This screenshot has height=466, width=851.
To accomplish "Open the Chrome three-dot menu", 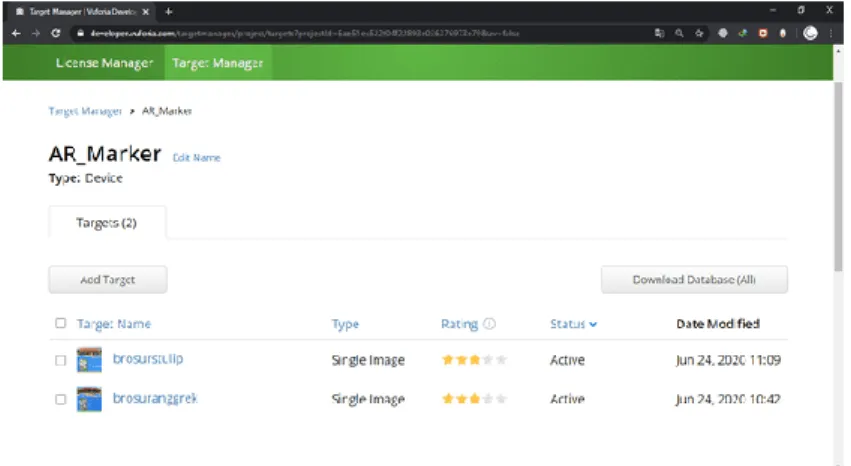I will click(x=830, y=34).
